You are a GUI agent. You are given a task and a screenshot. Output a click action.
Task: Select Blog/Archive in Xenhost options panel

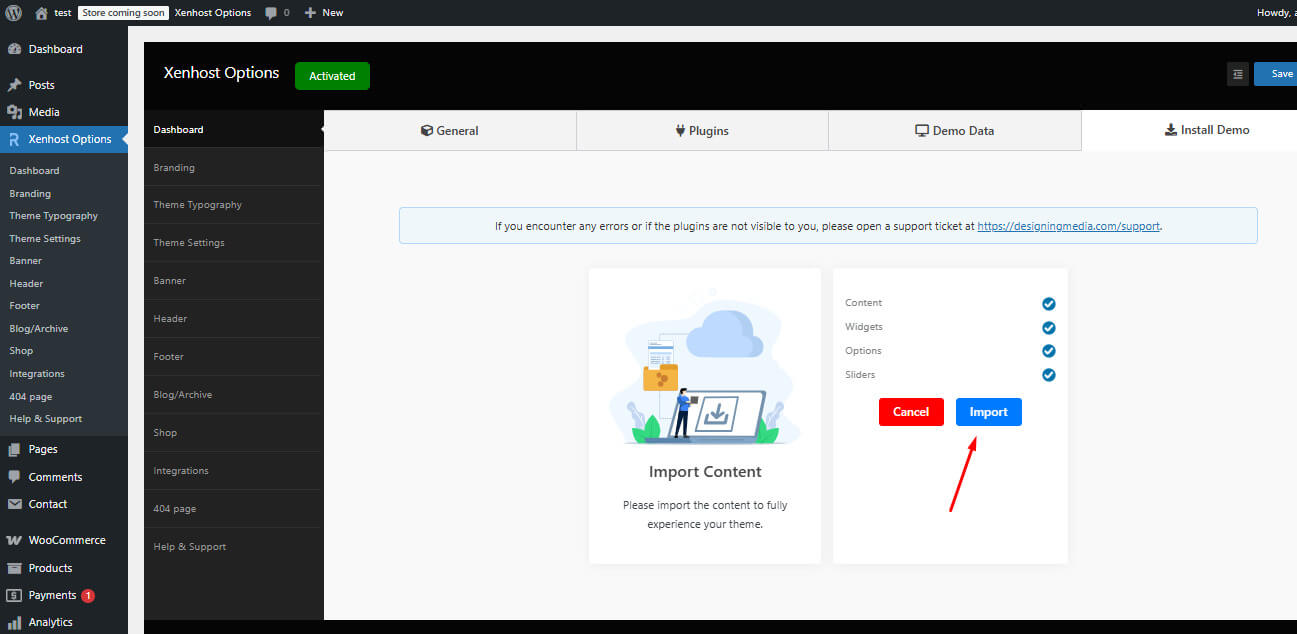pyautogui.click(x=234, y=395)
